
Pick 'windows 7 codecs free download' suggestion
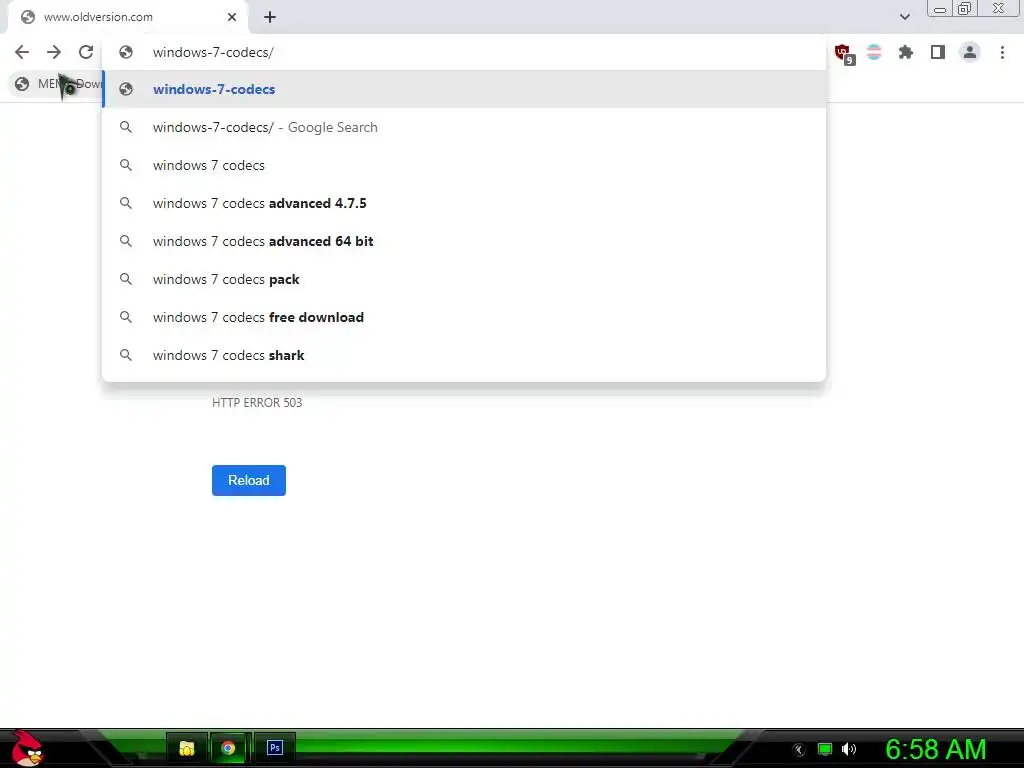pyautogui.click(x=464, y=317)
